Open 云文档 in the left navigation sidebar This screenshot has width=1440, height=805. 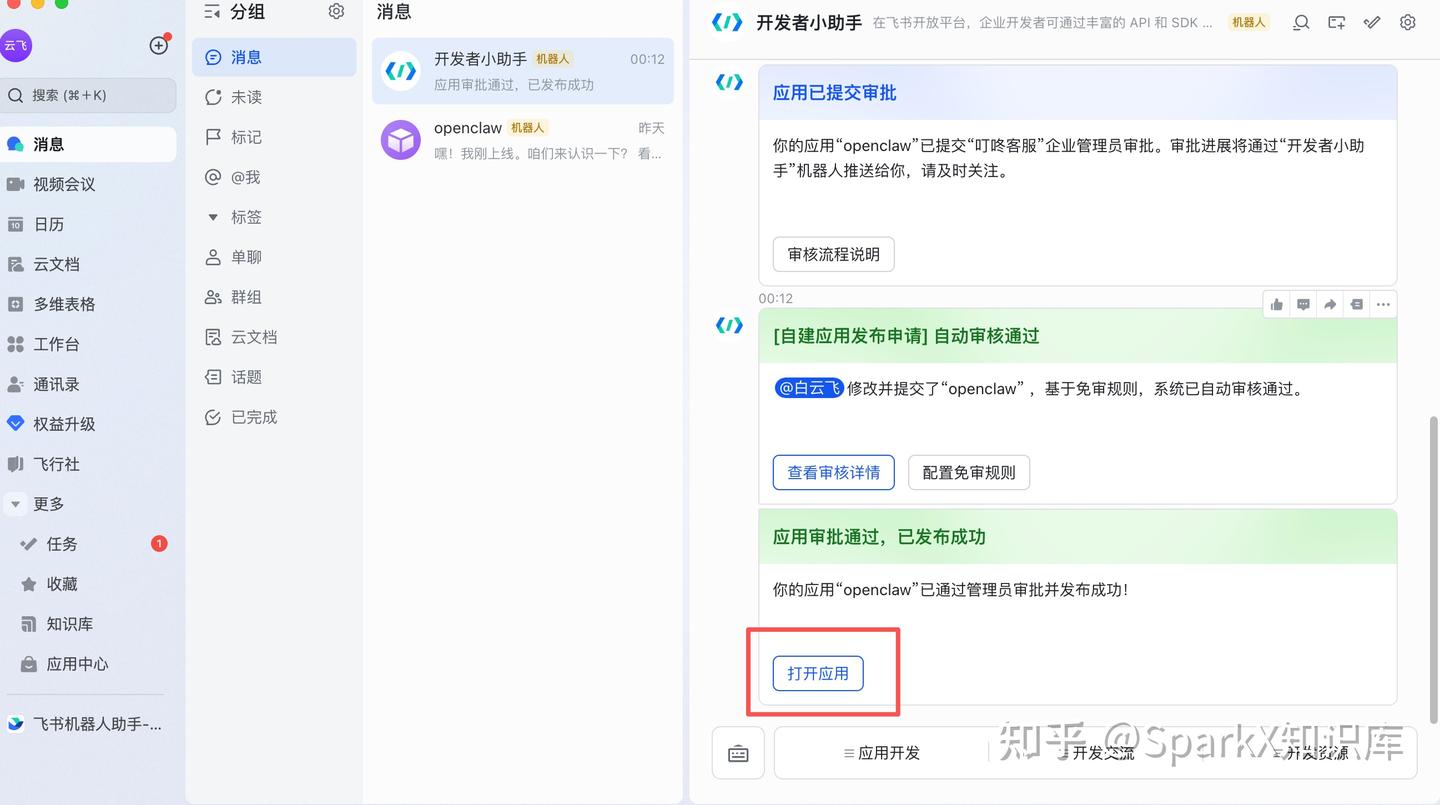(88, 264)
